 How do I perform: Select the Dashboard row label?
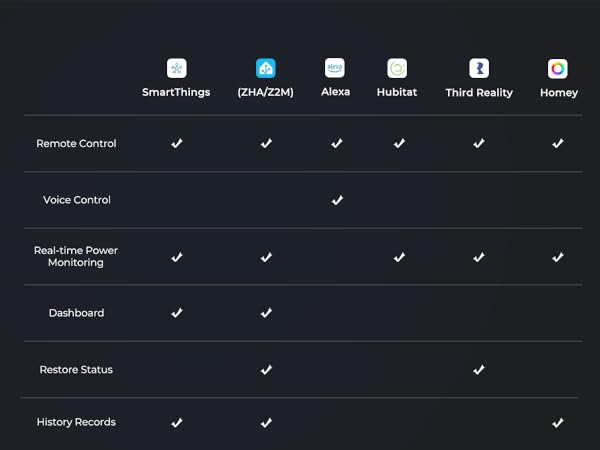tap(76, 313)
